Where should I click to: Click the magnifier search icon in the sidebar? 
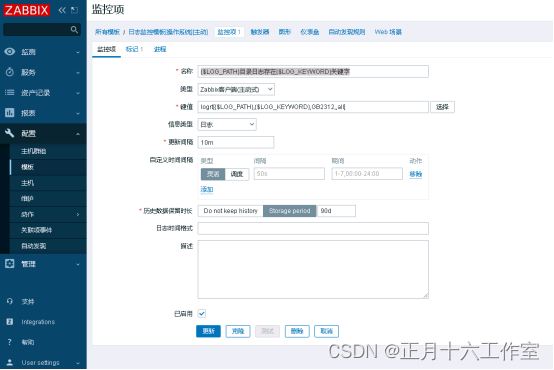[74, 30]
